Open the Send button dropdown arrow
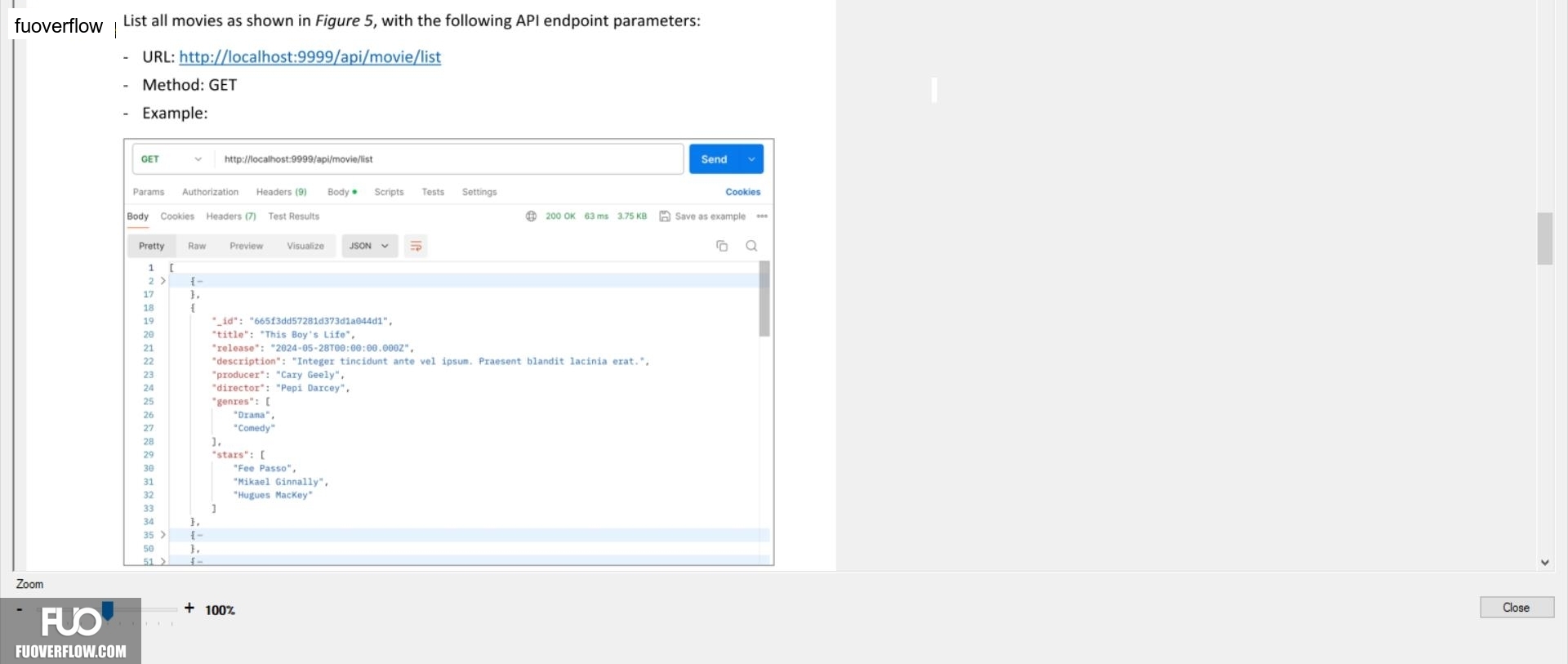Screen dimensions: 1568x664 (751, 159)
